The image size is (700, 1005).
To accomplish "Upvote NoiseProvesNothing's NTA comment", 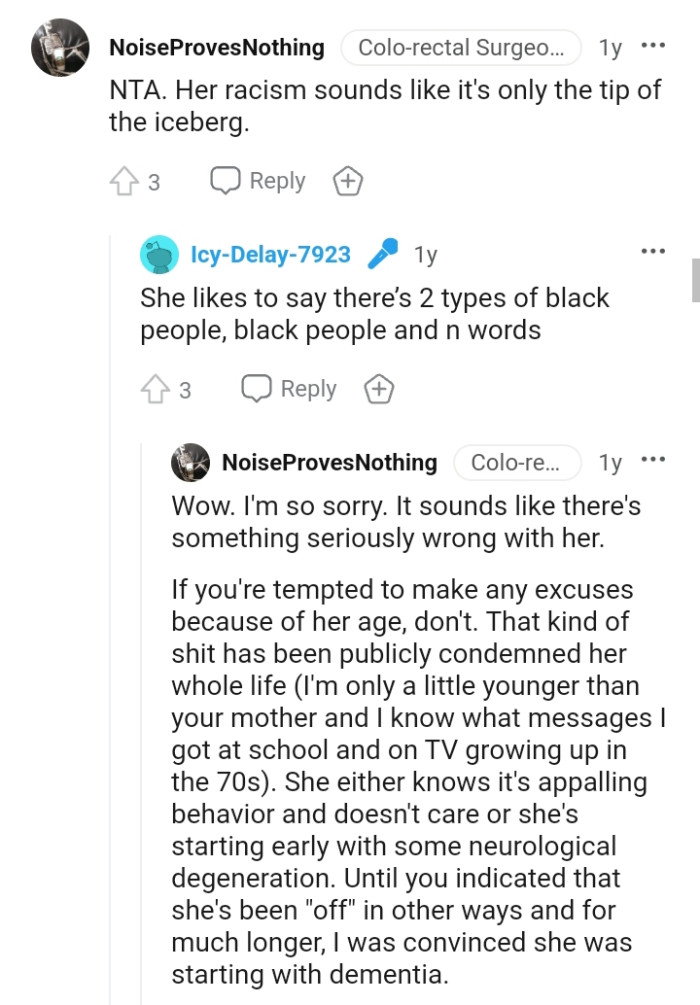I will (x=122, y=180).
